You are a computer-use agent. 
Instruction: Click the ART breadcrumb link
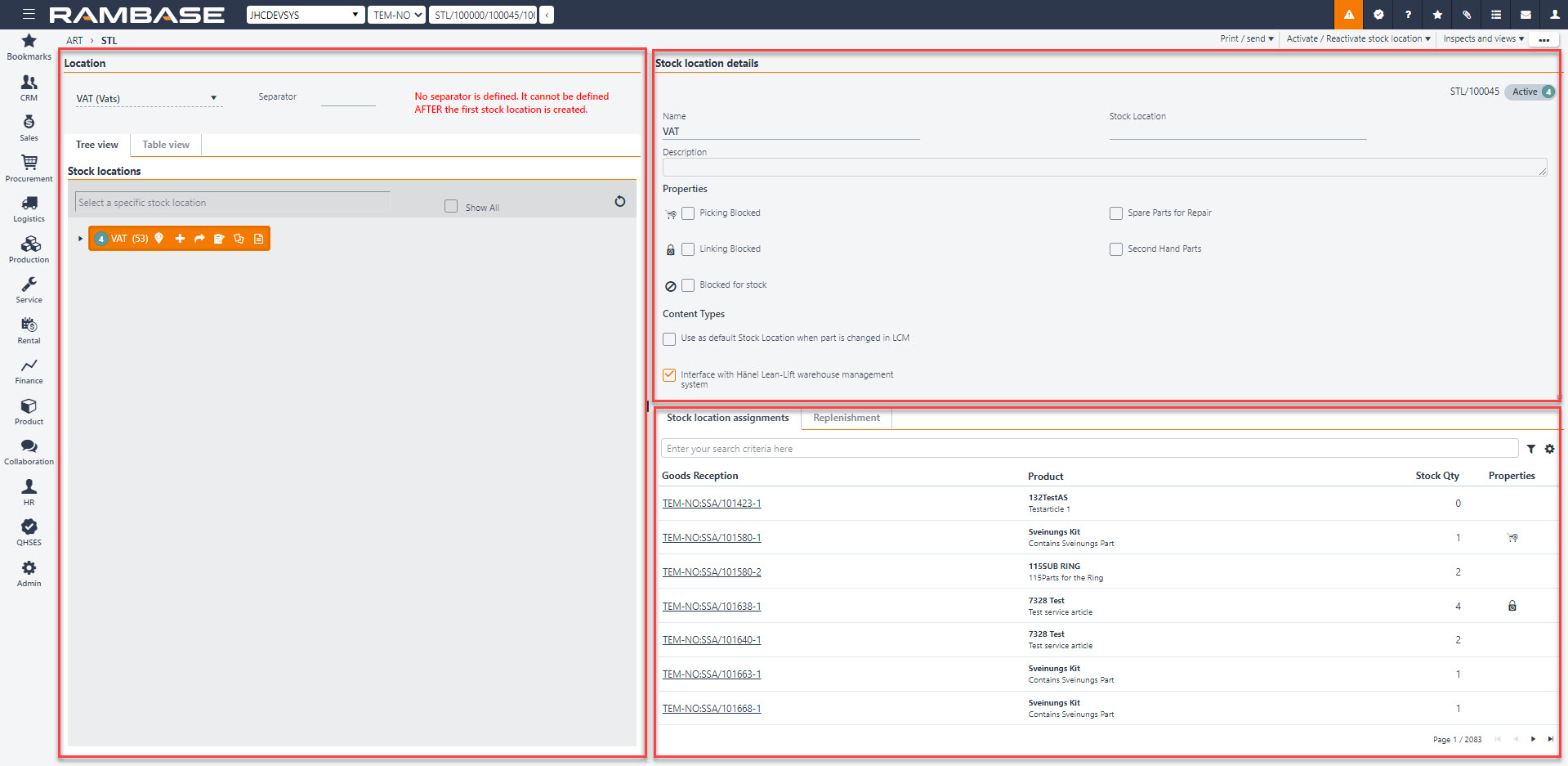(x=74, y=41)
